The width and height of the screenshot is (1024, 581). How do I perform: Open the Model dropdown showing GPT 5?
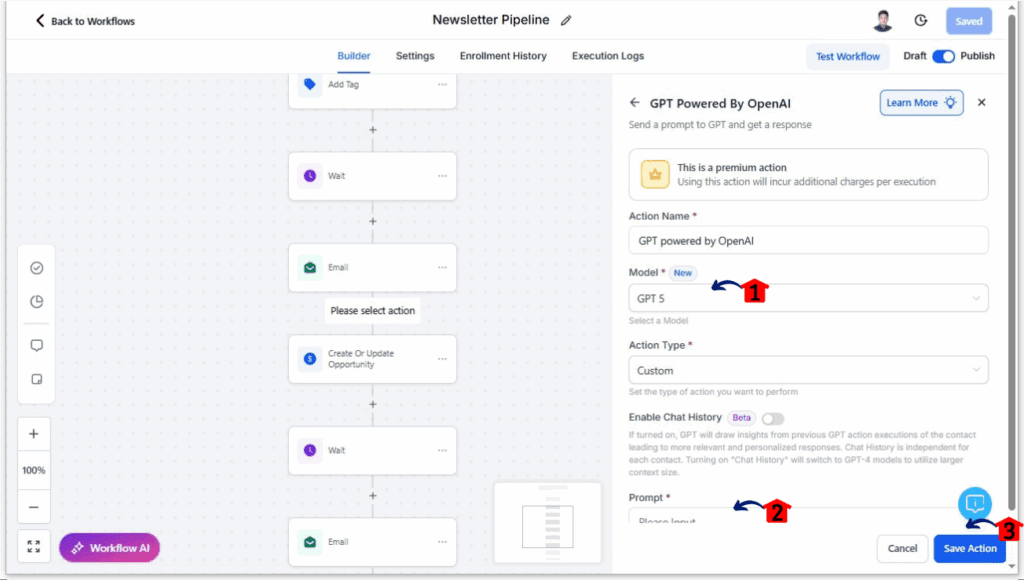point(808,298)
